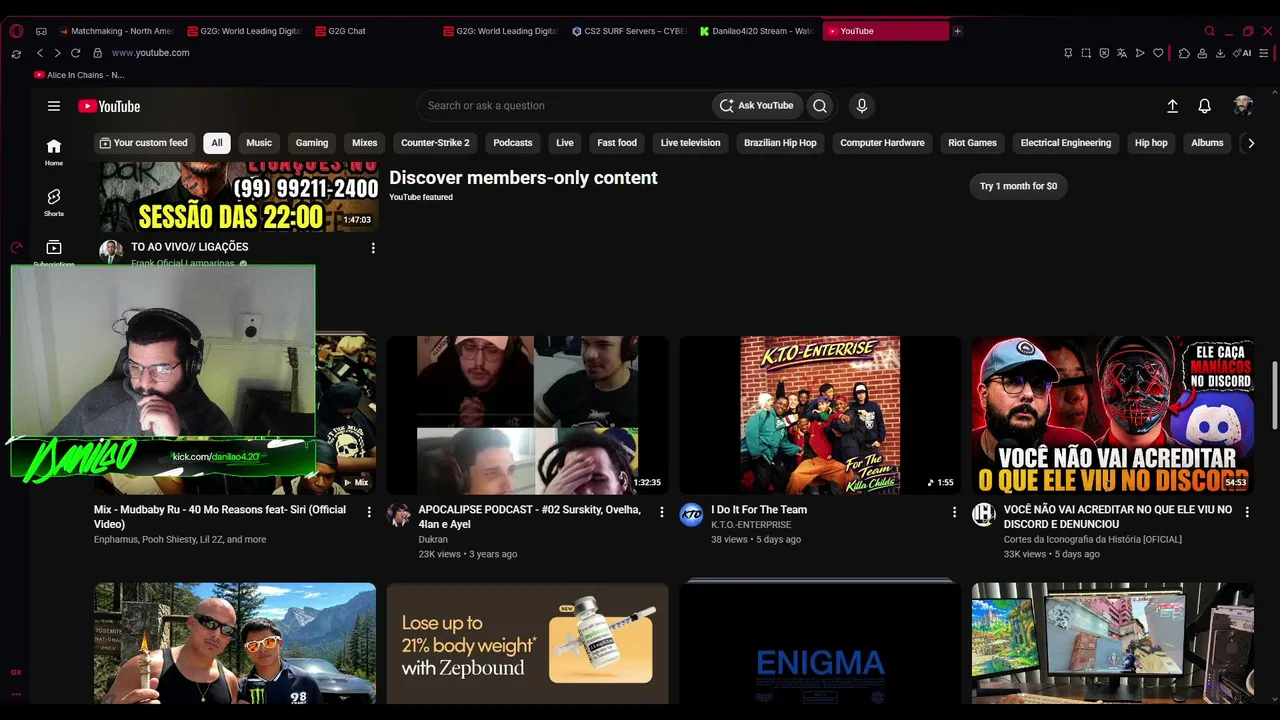Click the translate page icon
The width and height of the screenshot is (1280, 720).
[1122, 53]
